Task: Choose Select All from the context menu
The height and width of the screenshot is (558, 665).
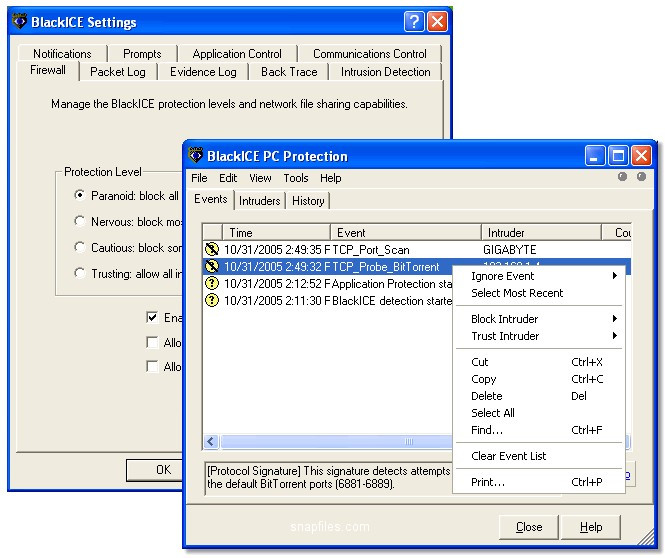Action: [x=539, y=413]
